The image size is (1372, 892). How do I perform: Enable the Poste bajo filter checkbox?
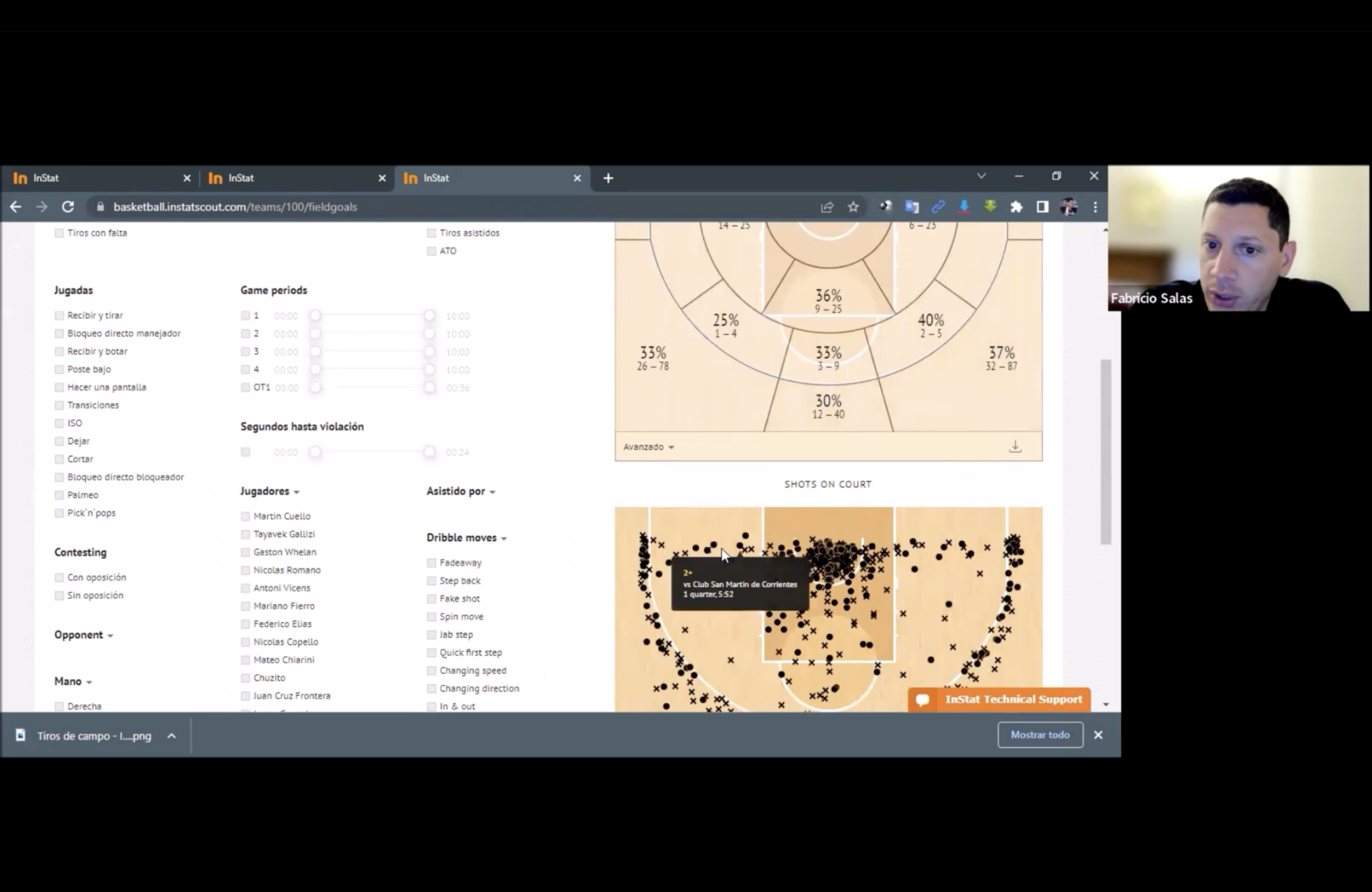click(x=59, y=369)
